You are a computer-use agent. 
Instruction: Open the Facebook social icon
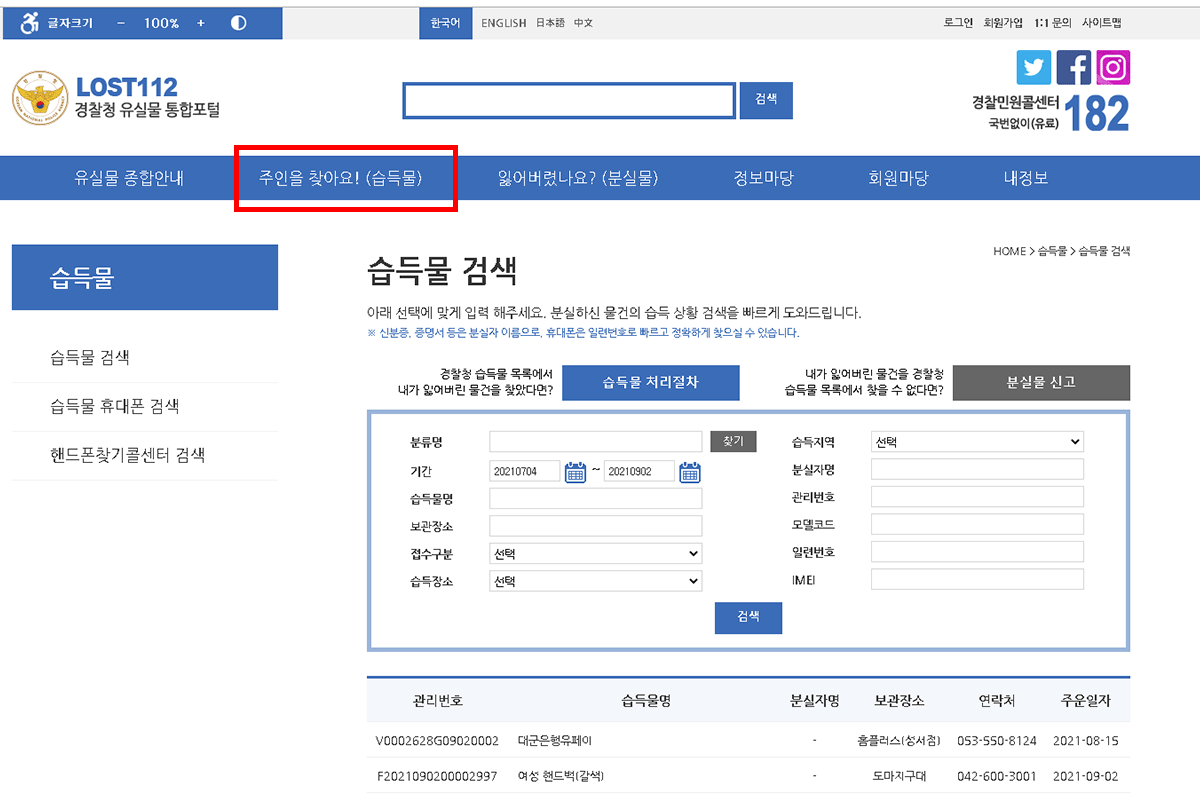(x=1074, y=67)
